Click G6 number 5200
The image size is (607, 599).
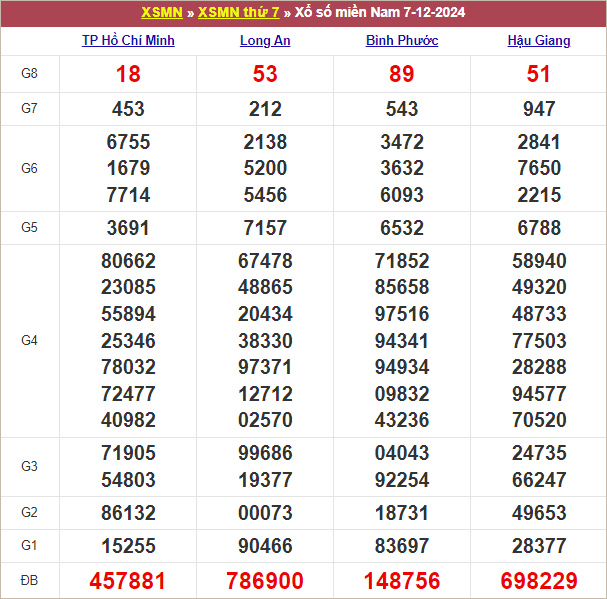(x=265, y=168)
